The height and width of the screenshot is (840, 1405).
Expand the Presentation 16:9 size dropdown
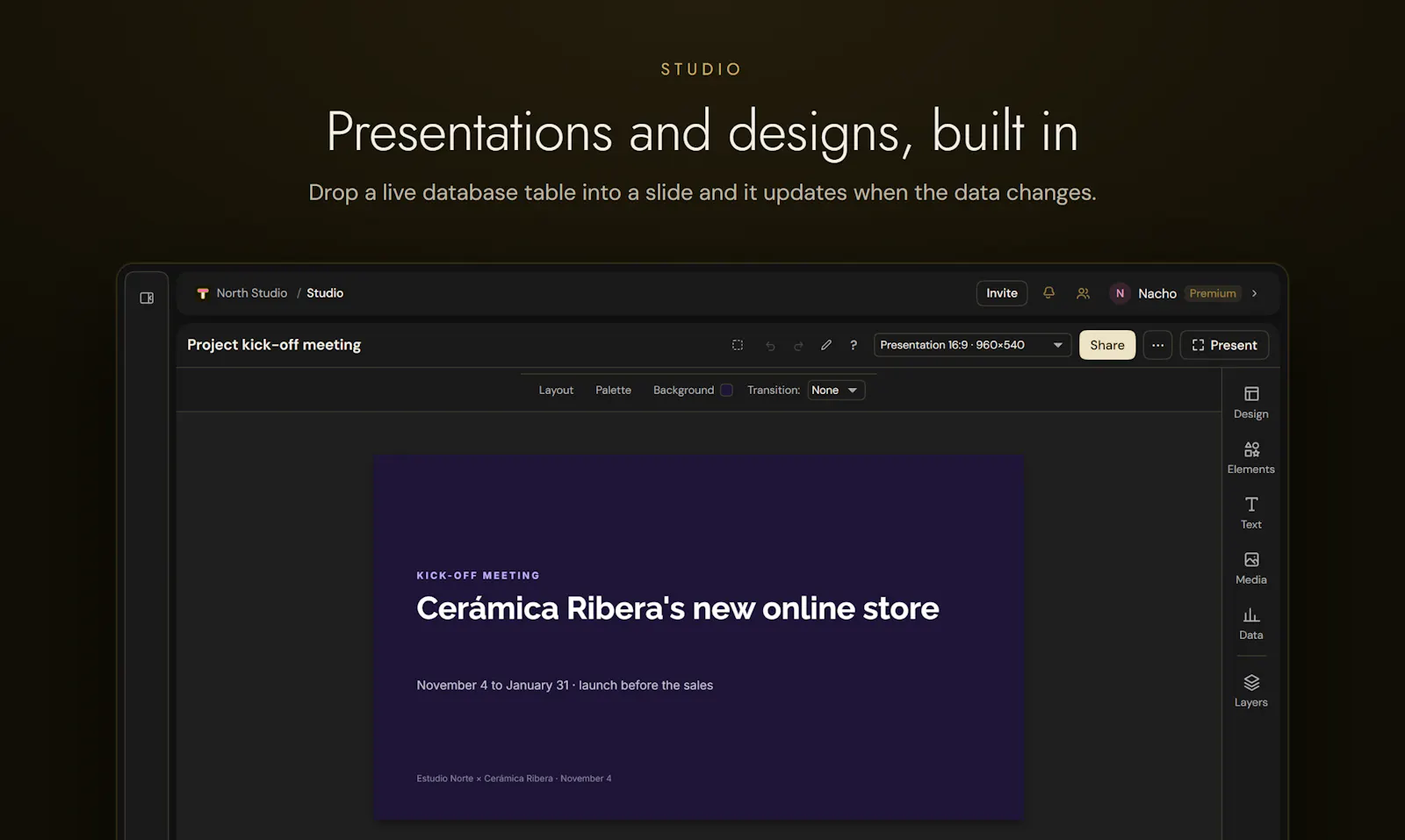(x=972, y=345)
